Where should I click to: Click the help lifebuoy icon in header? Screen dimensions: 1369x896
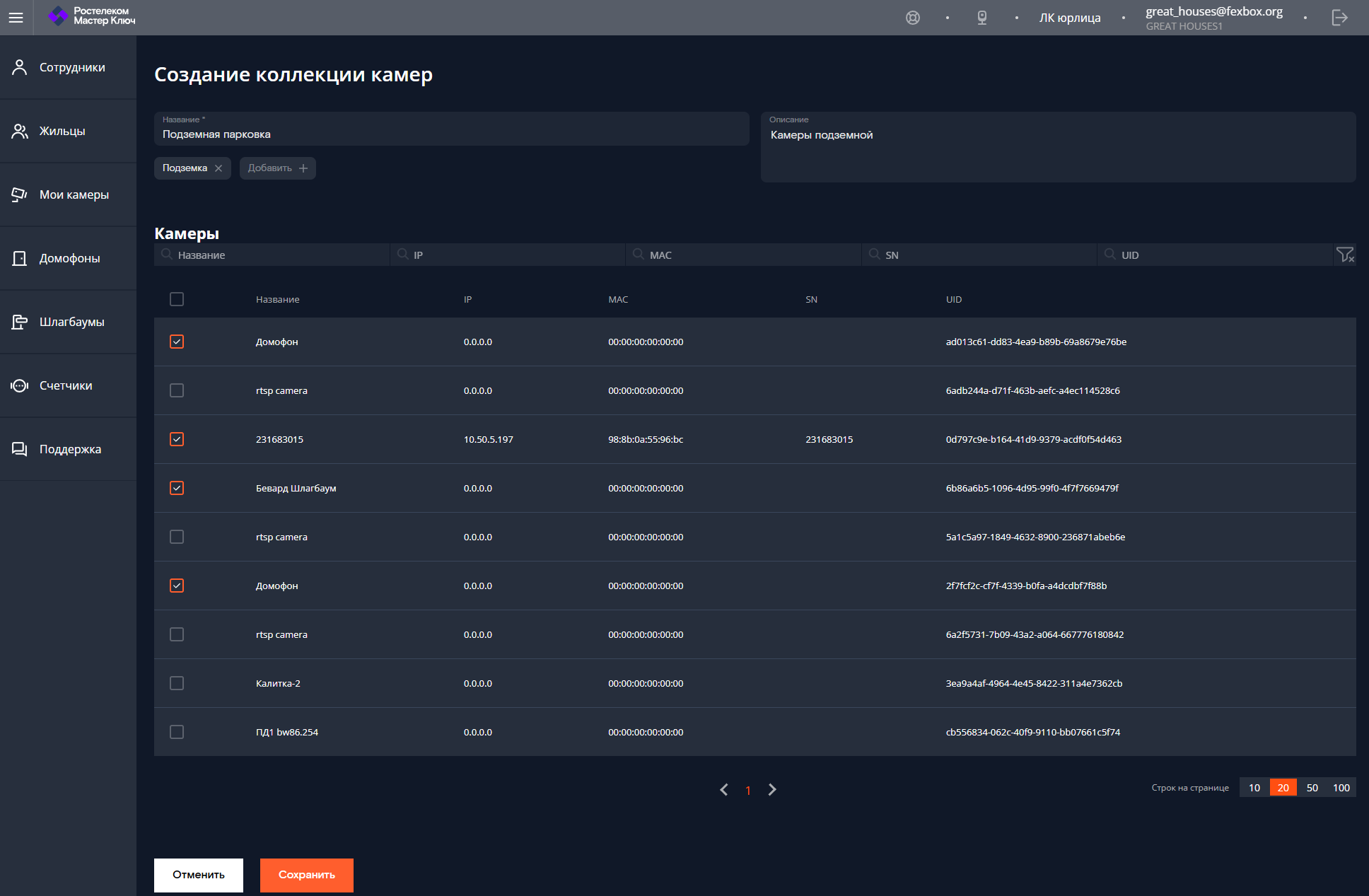(x=913, y=18)
